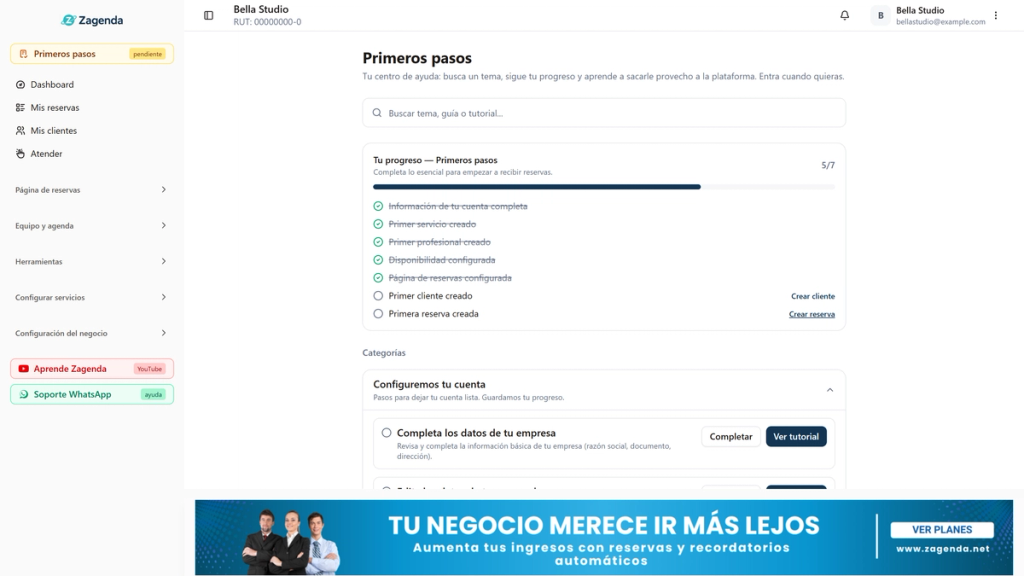The image size is (1024, 576).
Task: Click the YouTube play icon
Action: pyautogui.click(x=24, y=368)
